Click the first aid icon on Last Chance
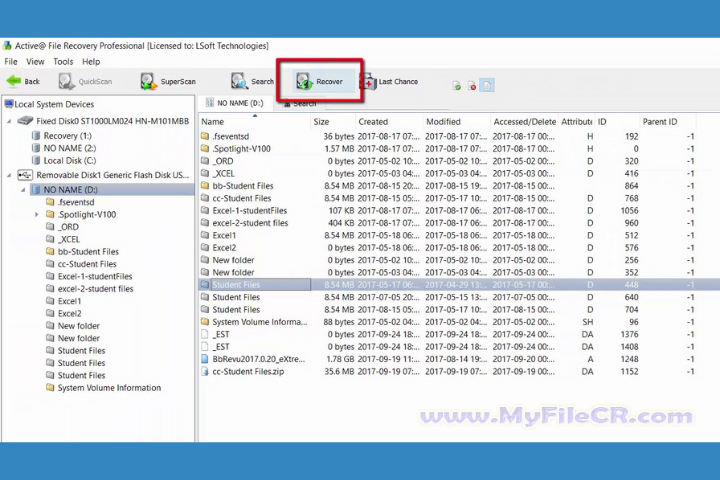Viewport: 720px width, 480px height. (x=369, y=82)
